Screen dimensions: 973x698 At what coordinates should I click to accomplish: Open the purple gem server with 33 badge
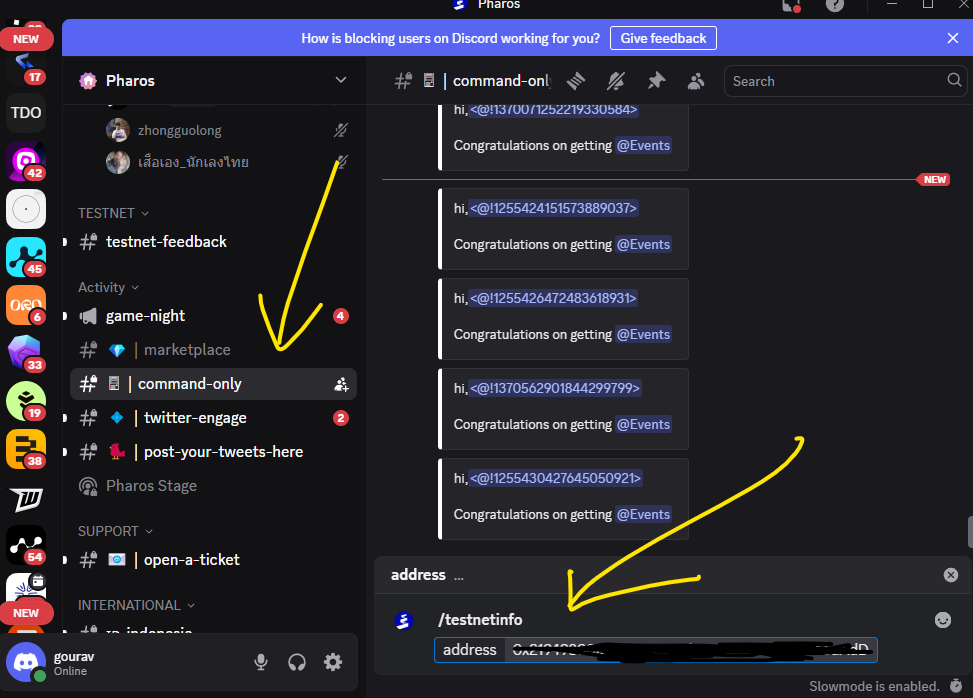point(26,353)
